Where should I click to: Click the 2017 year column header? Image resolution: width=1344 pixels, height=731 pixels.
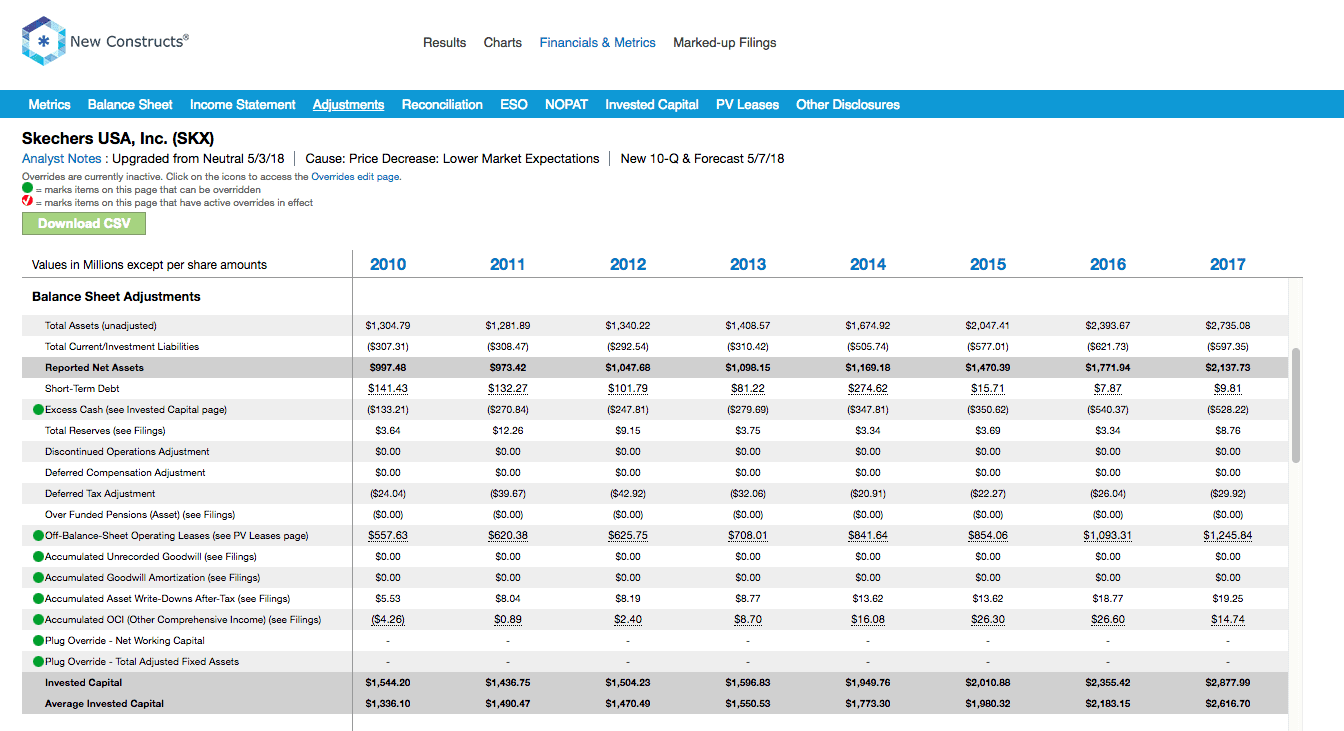tap(1228, 264)
